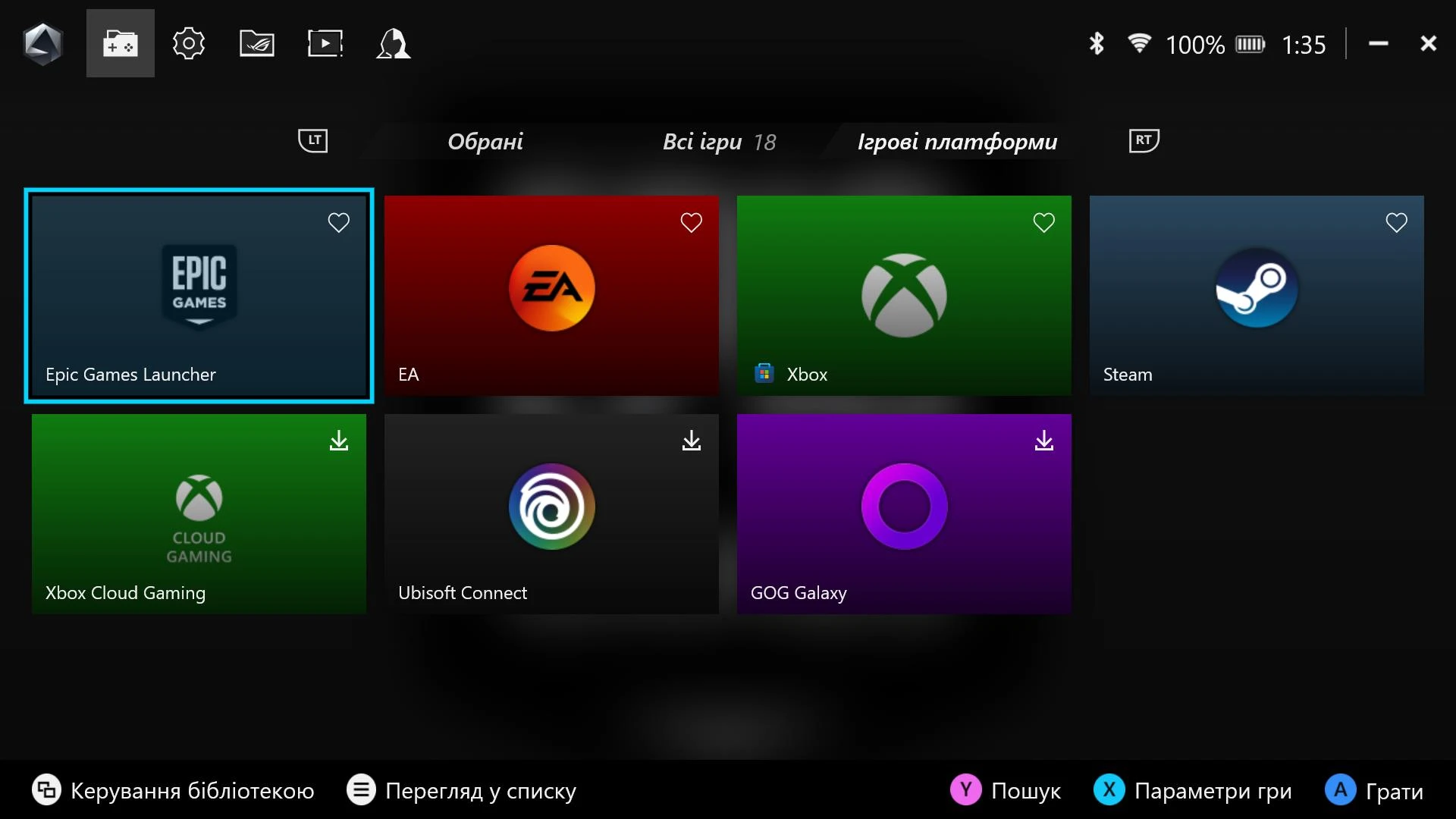The image size is (1456, 819).
Task: Minimize the Armoury Crate window
Action: pos(1379,44)
